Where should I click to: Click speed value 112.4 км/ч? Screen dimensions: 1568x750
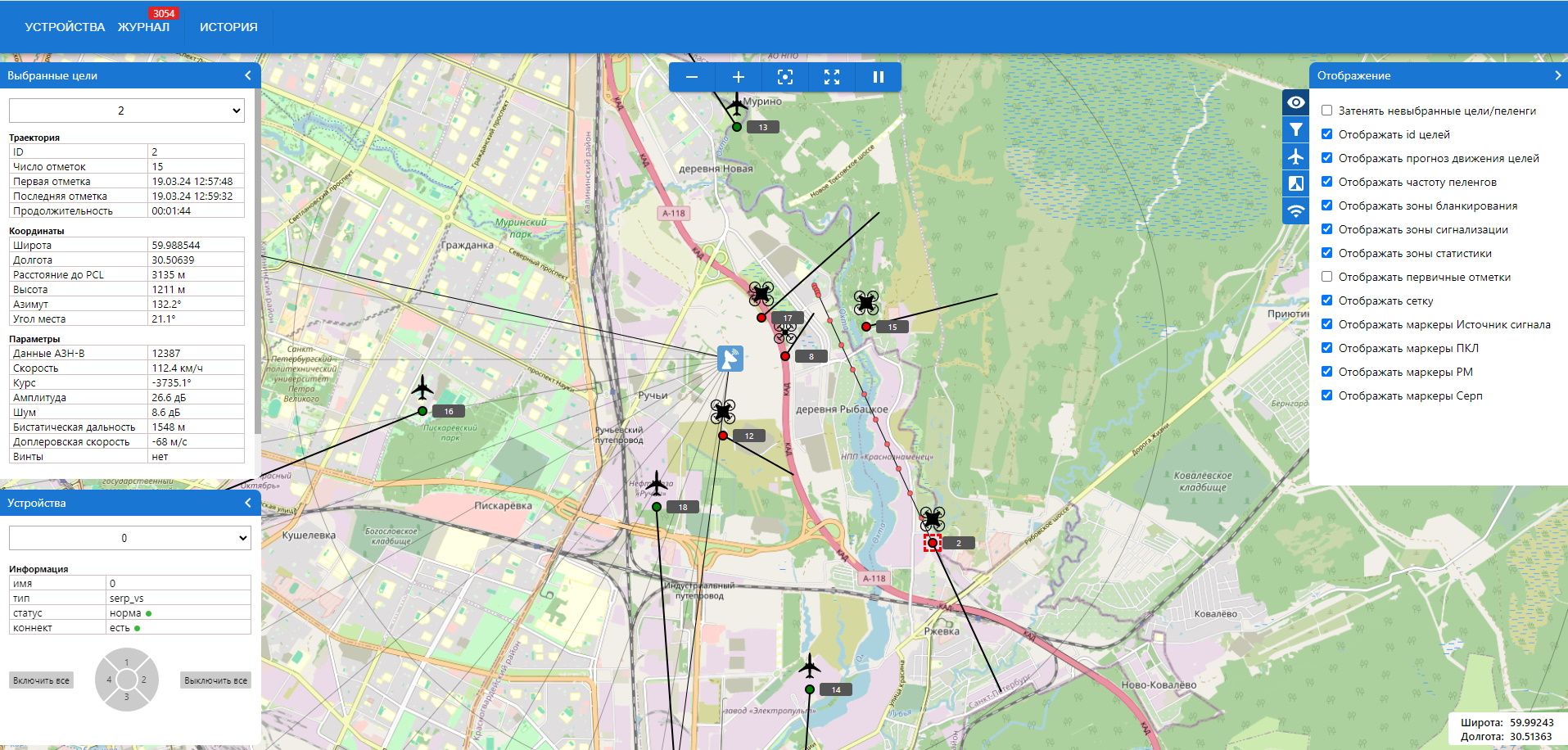(x=177, y=368)
